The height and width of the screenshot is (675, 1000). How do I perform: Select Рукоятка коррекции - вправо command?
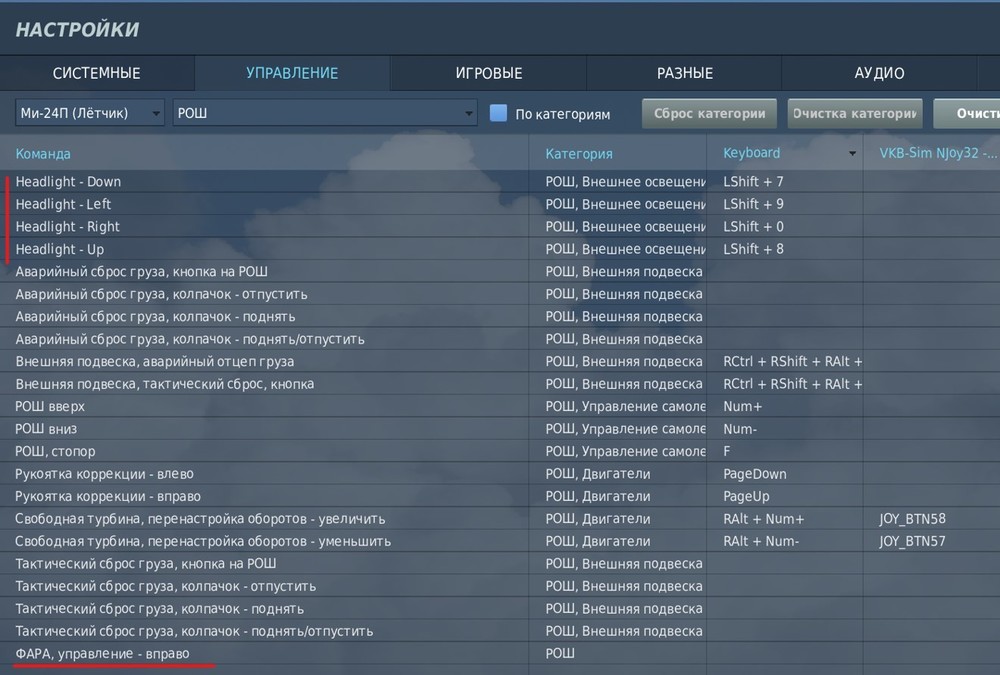(108, 496)
